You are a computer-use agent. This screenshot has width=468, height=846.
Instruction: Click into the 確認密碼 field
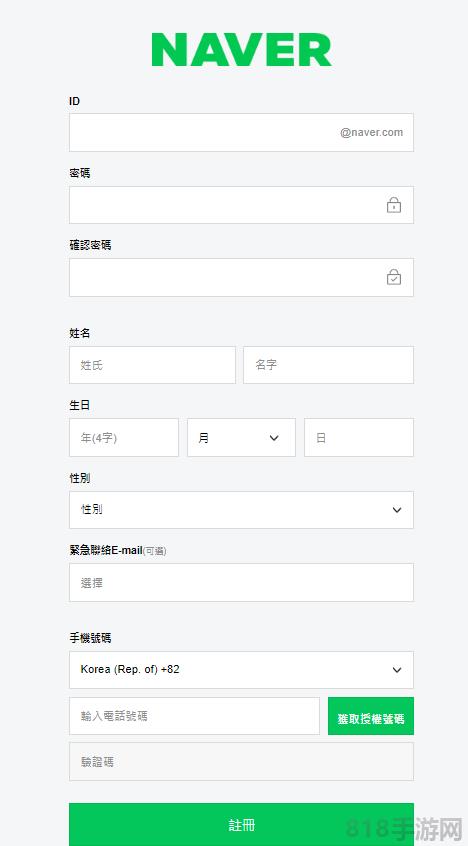coord(241,277)
